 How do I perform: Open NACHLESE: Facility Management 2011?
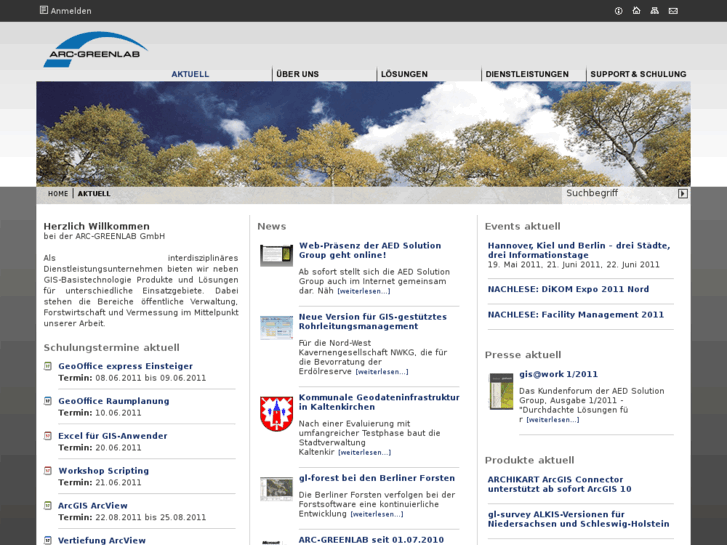click(x=575, y=314)
